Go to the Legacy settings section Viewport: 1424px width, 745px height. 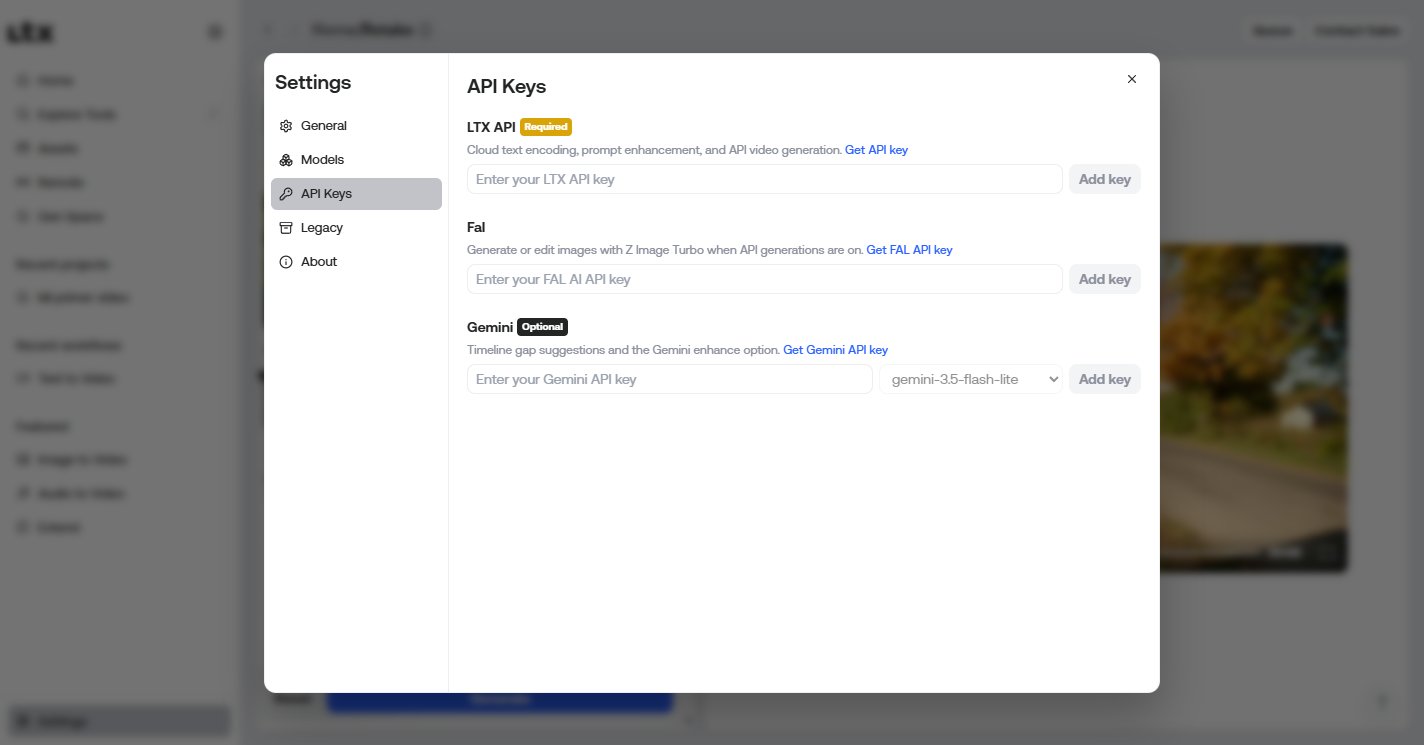[356, 228]
